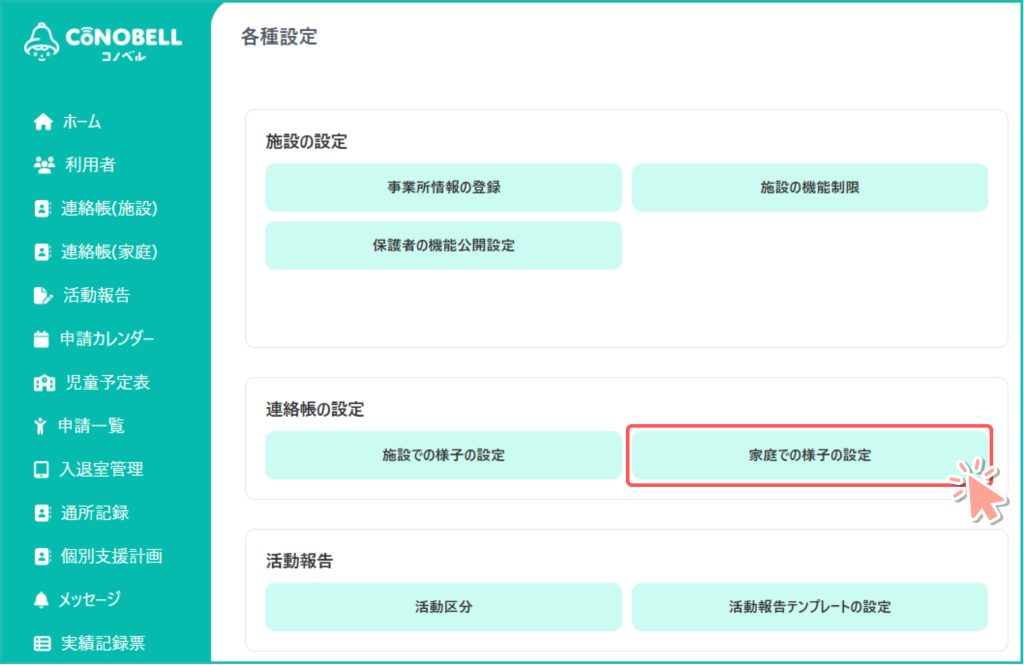Click the 児童予定表 building icon

pyautogui.click(x=43, y=383)
